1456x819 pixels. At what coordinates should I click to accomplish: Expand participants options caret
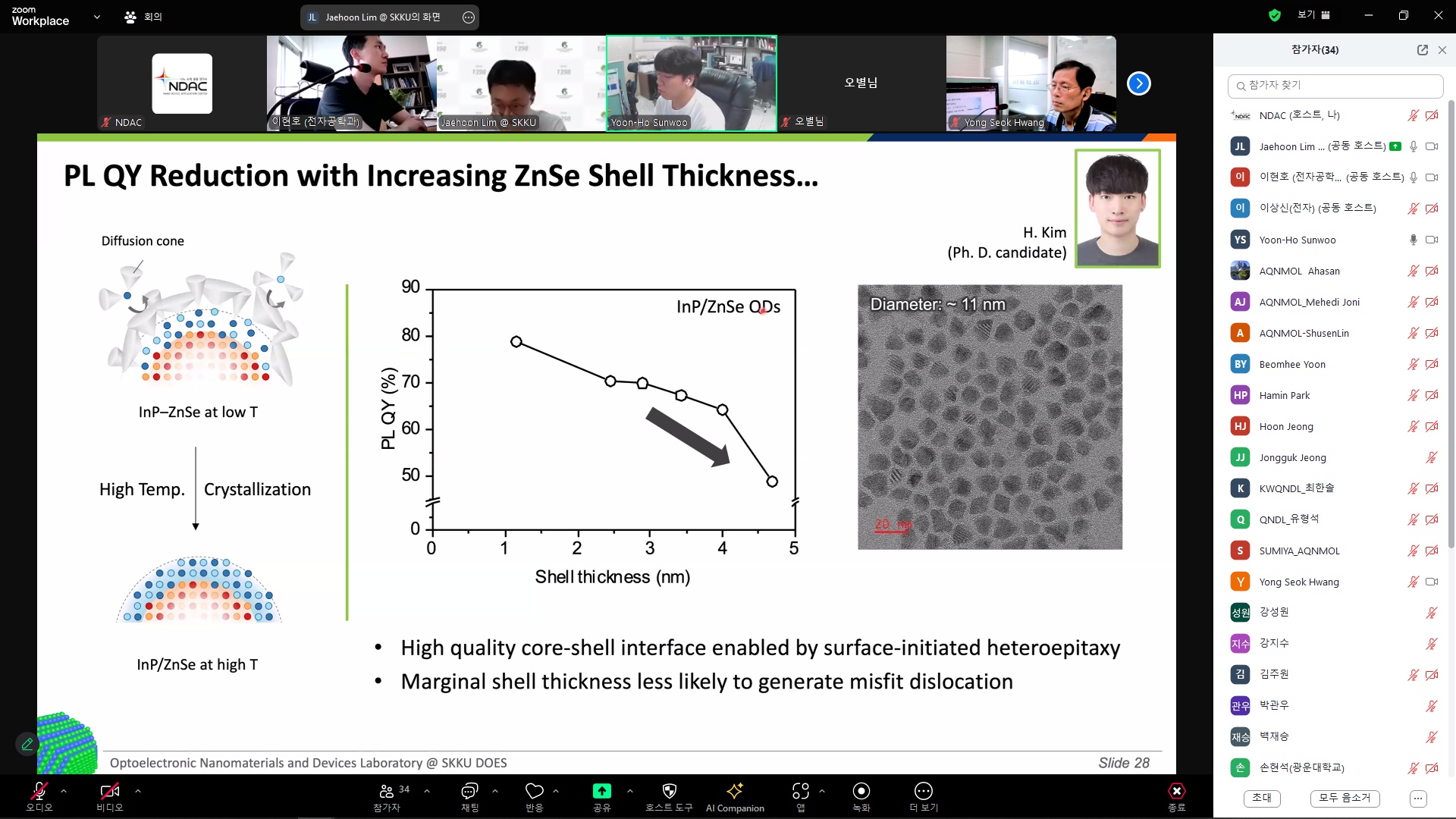[427, 791]
